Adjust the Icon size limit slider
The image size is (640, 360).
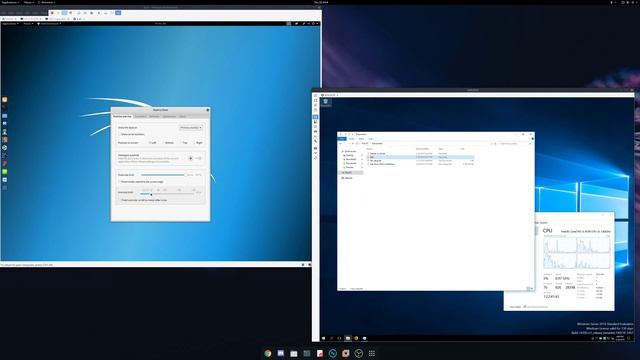pyautogui.click(x=167, y=194)
